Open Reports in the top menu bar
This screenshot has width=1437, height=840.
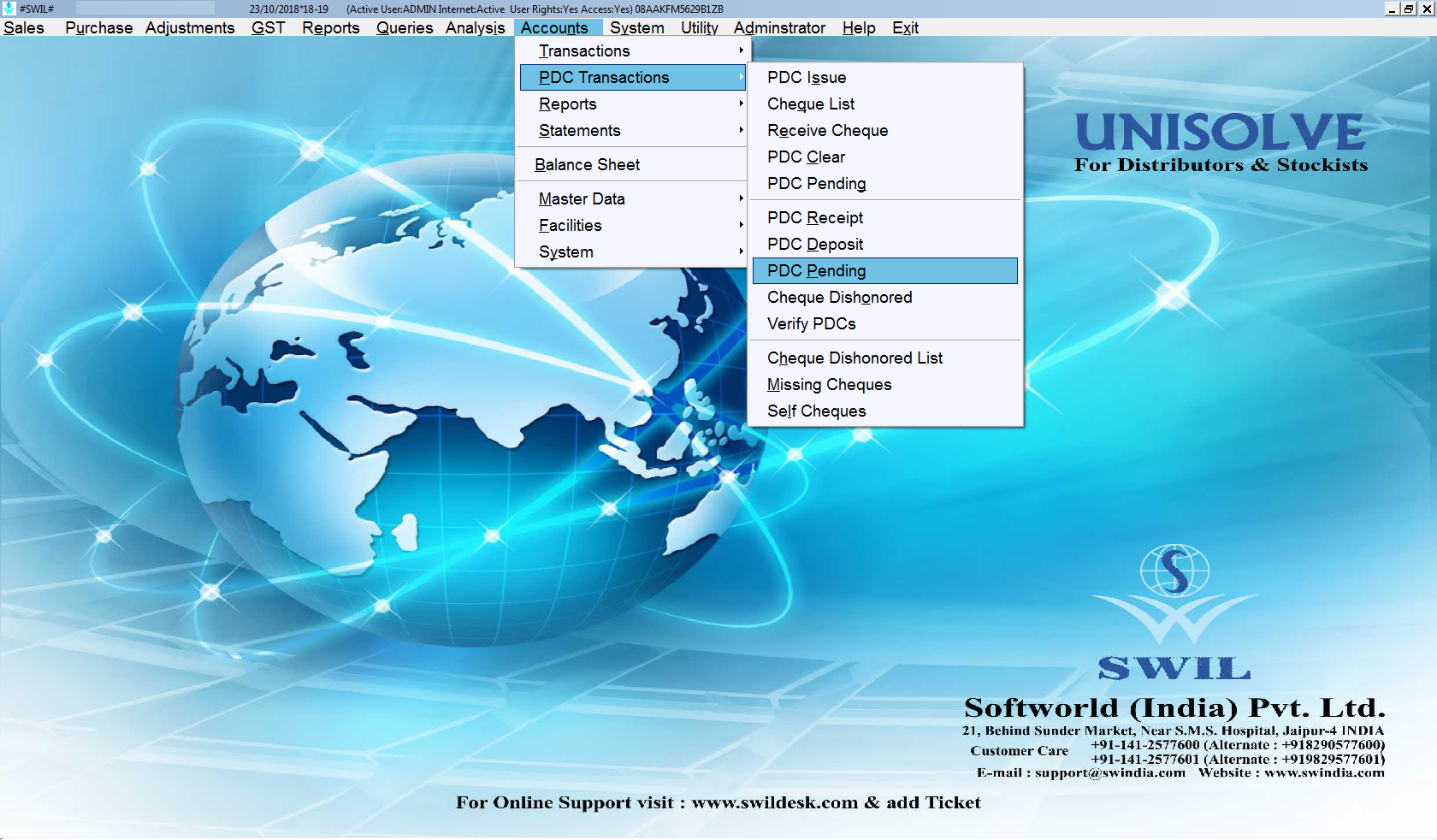click(331, 28)
